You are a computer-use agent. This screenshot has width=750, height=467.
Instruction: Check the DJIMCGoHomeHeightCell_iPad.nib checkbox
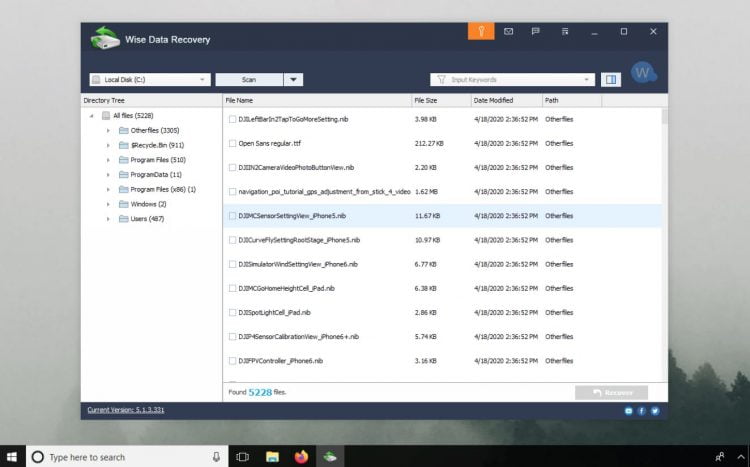pos(232,289)
